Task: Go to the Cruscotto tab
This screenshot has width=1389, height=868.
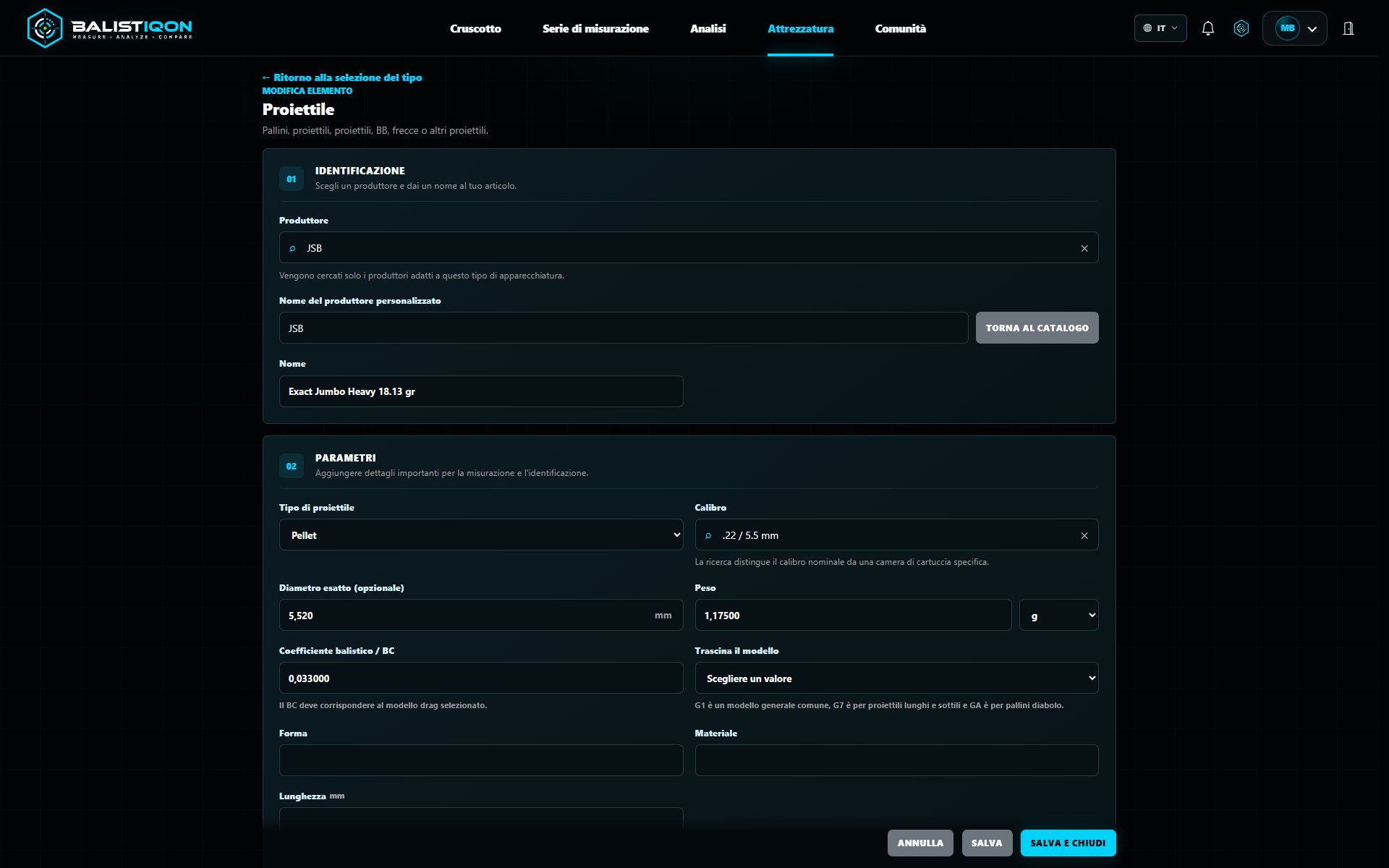Action: (475, 28)
